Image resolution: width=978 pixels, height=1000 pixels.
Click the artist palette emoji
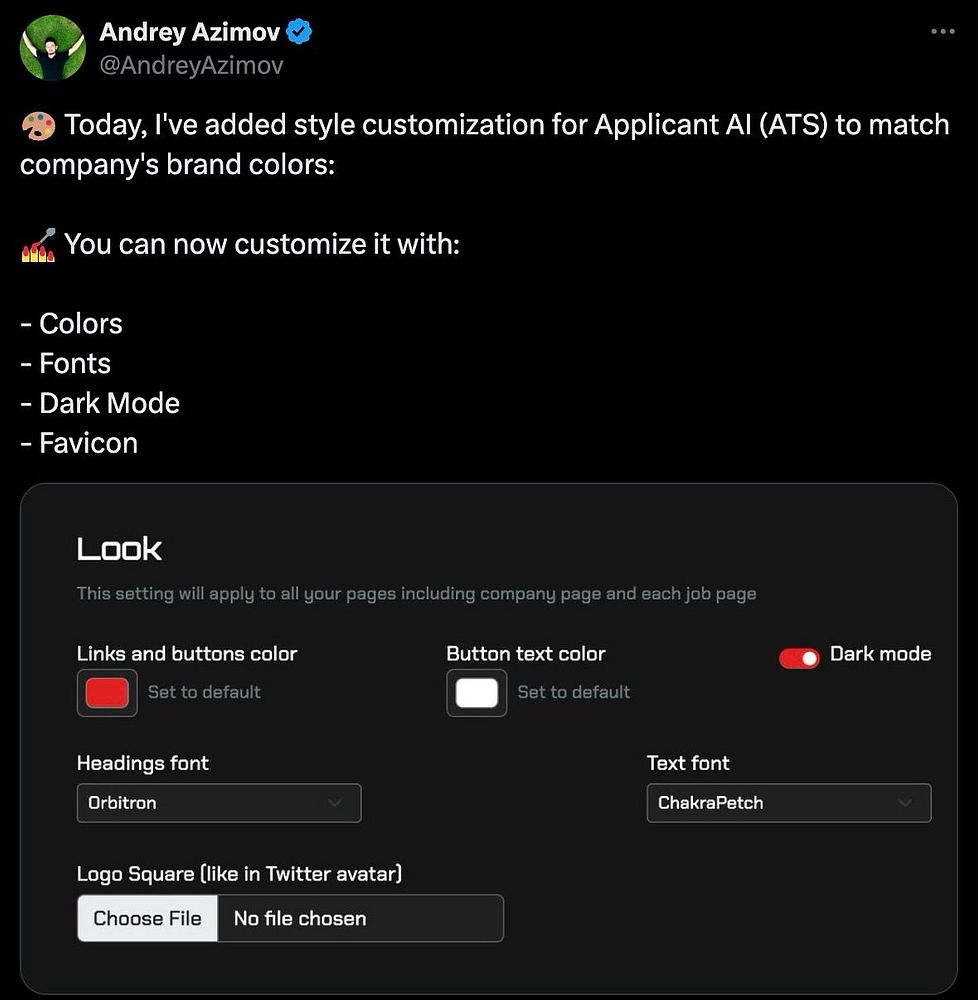[x=38, y=125]
